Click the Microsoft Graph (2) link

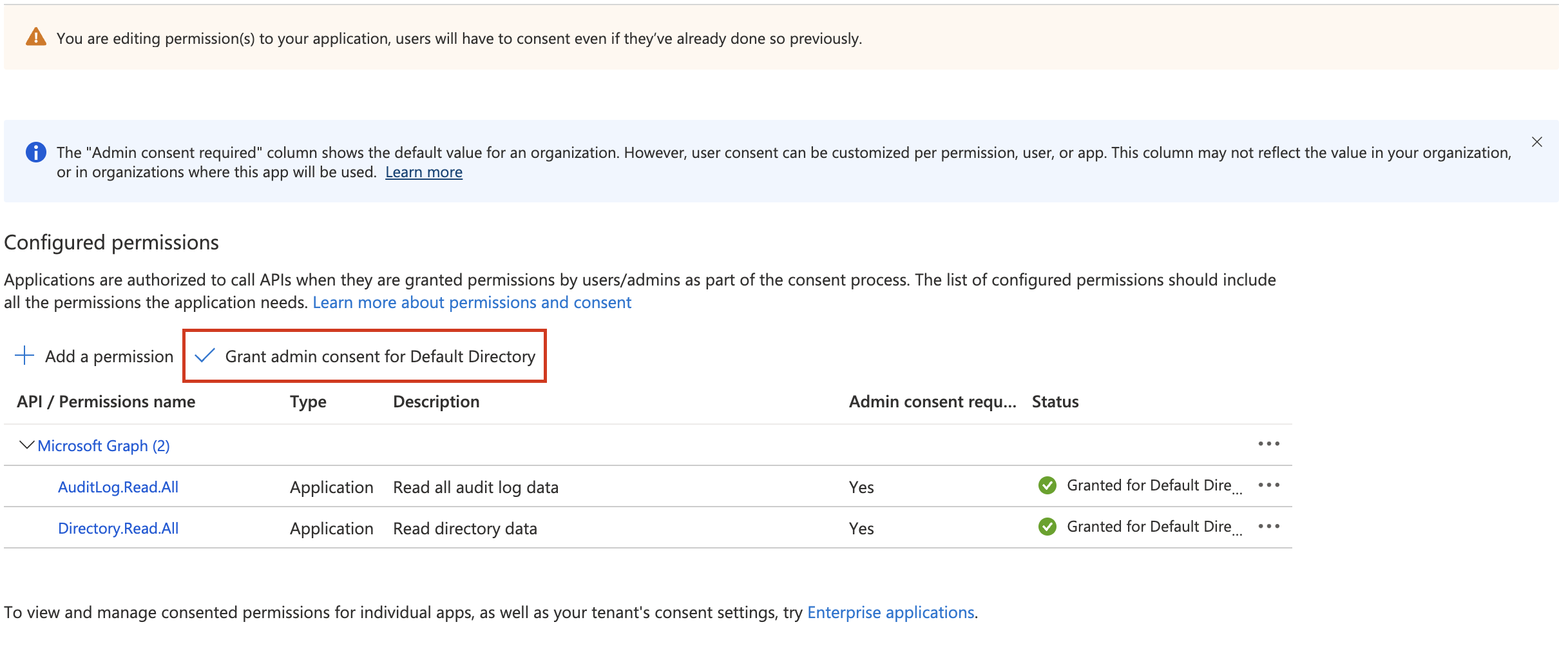coord(104,446)
